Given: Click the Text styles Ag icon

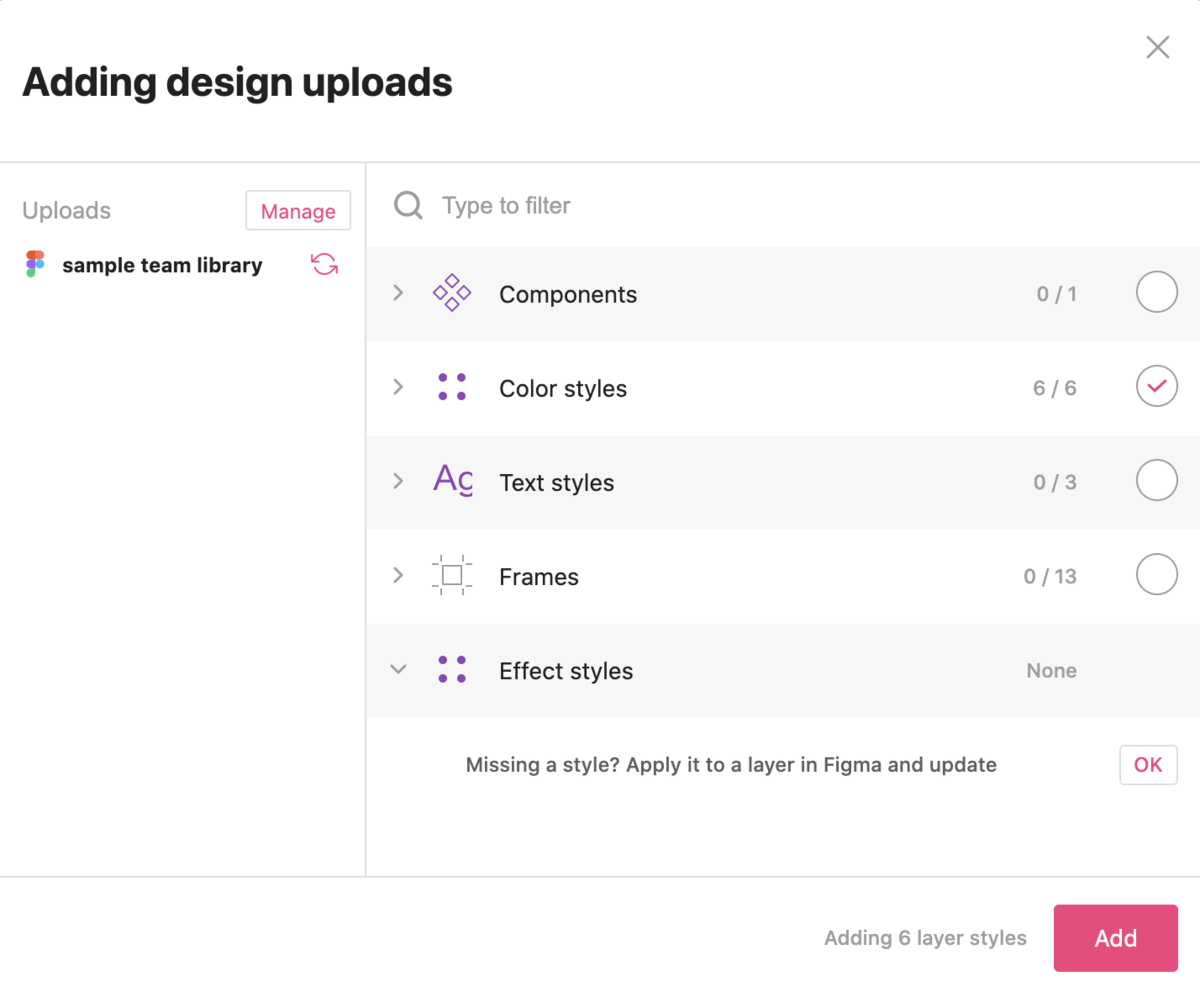Looking at the screenshot, I should click(x=452, y=481).
